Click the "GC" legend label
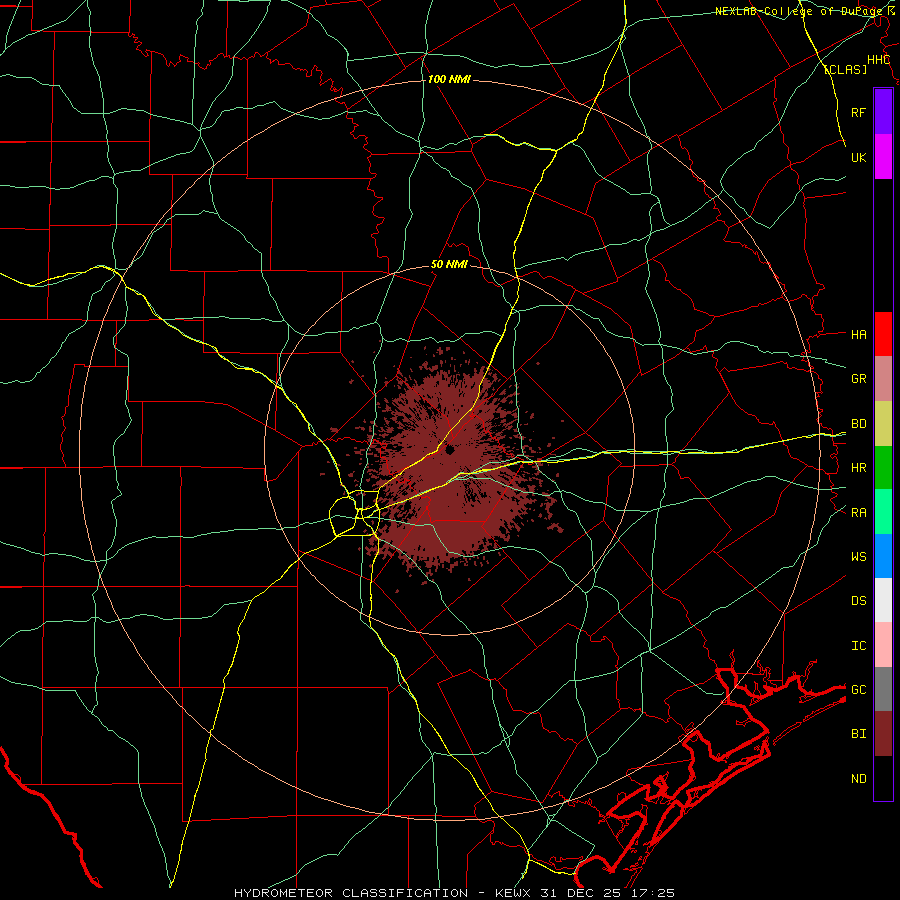This screenshot has width=900, height=900. coord(858,689)
